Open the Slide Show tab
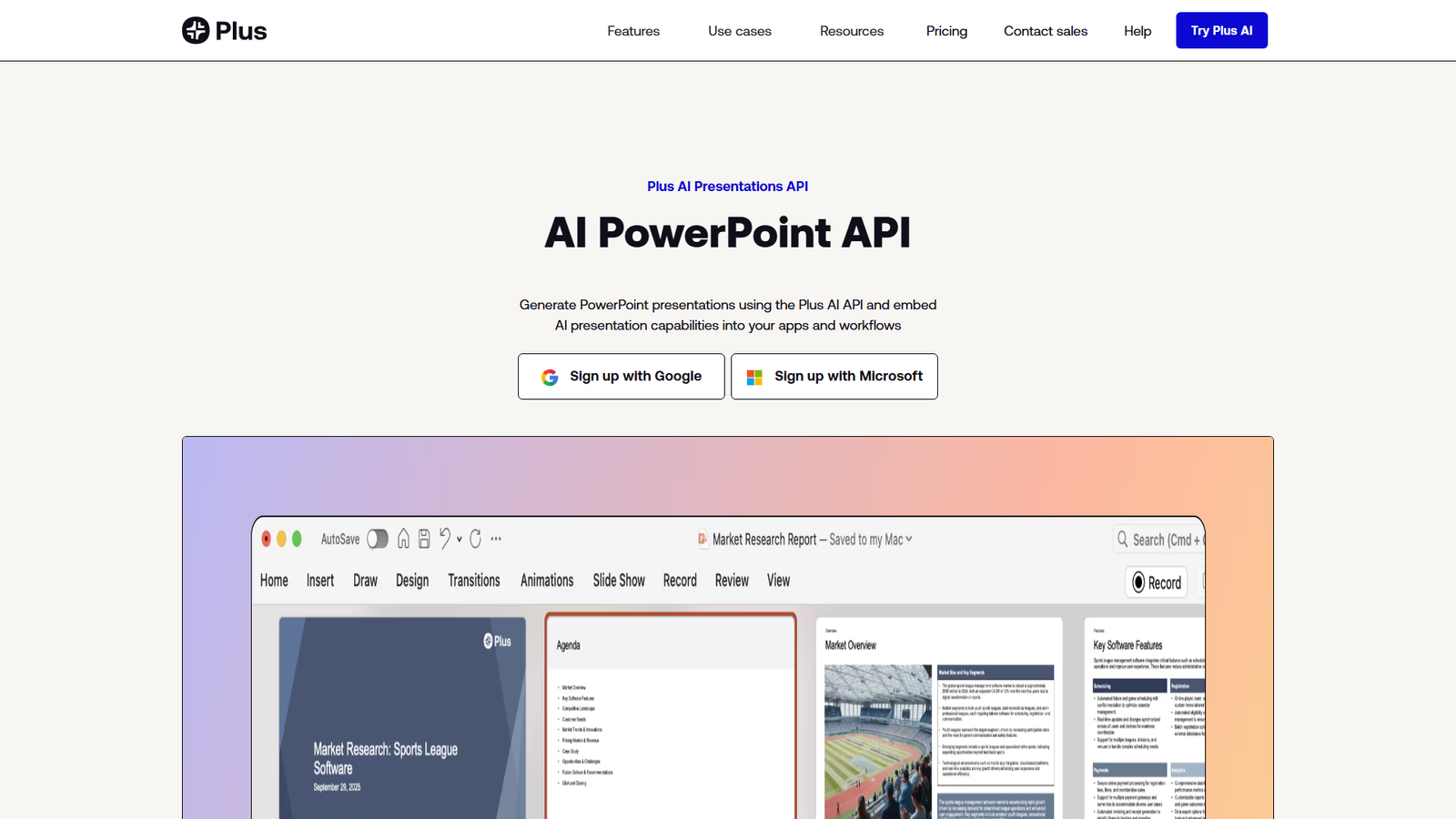Screen dimensions: 1456x819 click(x=619, y=580)
